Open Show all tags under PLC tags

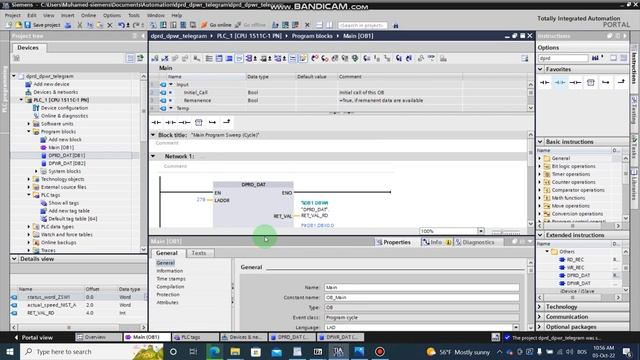tap(63, 203)
